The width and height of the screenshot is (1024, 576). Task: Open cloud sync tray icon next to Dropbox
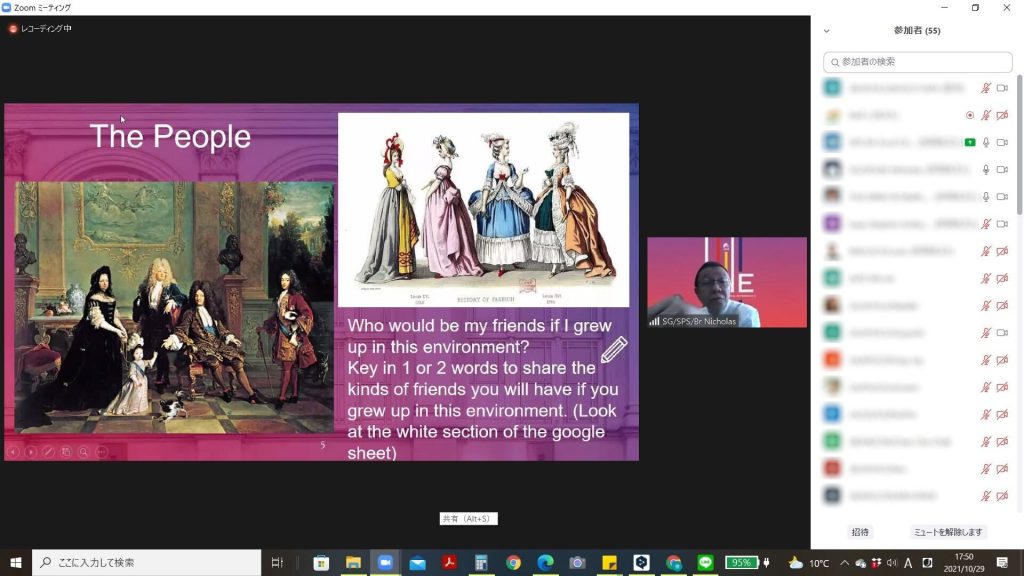pos(861,562)
